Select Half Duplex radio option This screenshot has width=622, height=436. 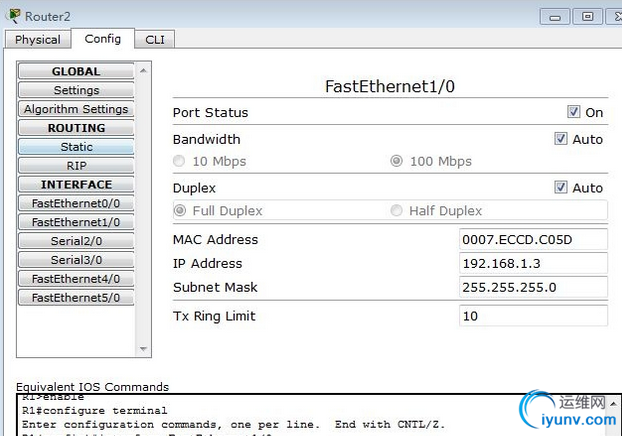pos(396,210)
